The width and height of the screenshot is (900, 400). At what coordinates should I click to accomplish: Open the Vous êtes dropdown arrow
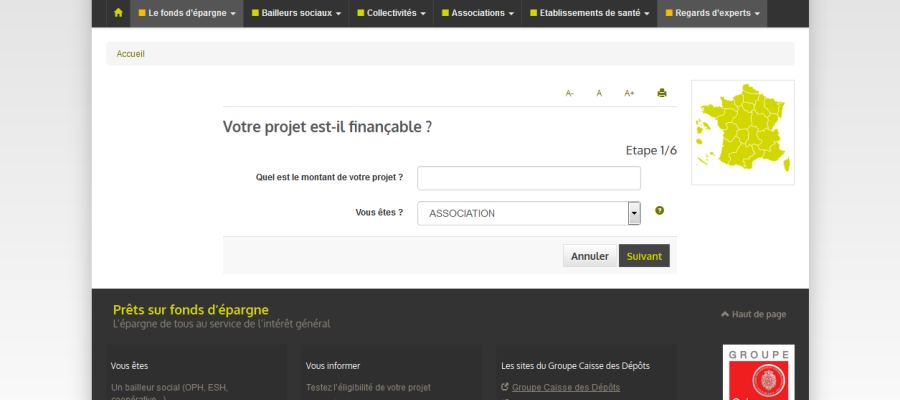point(634,213)
